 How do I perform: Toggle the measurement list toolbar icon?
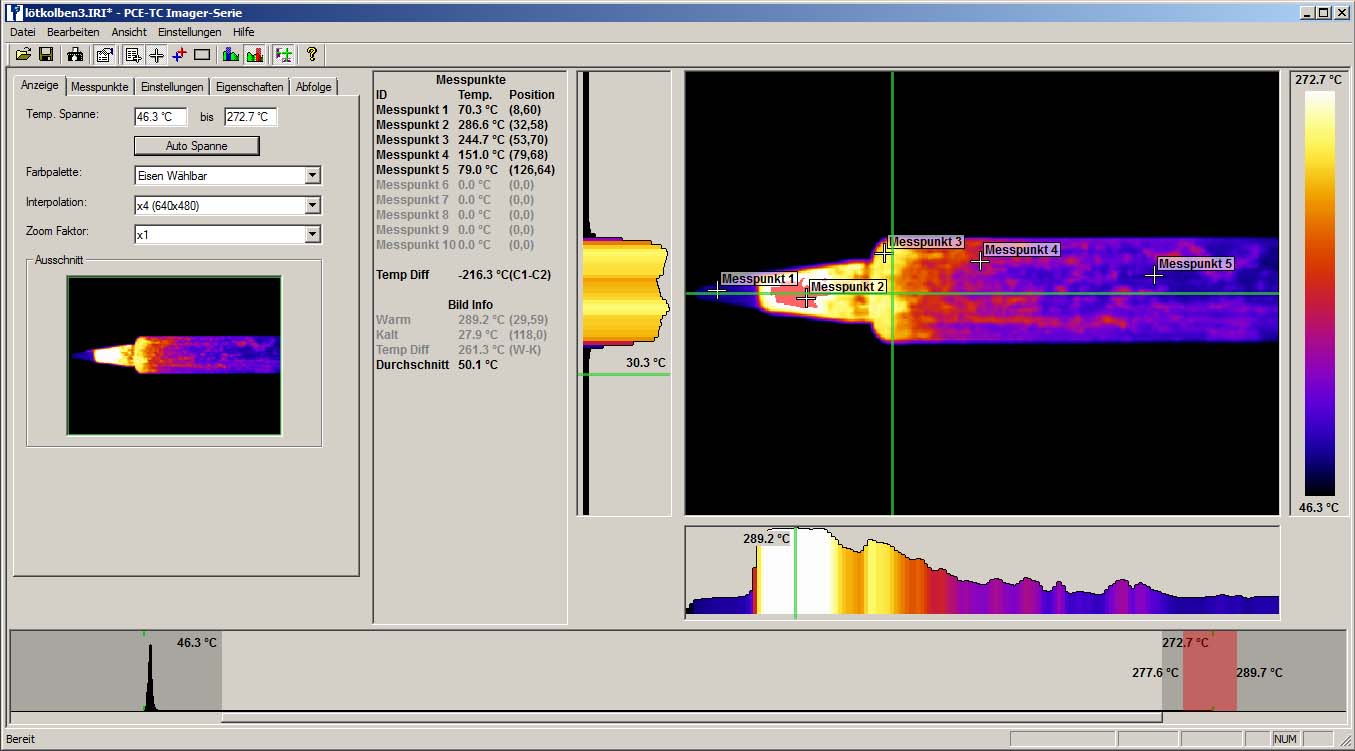(133, 54)
